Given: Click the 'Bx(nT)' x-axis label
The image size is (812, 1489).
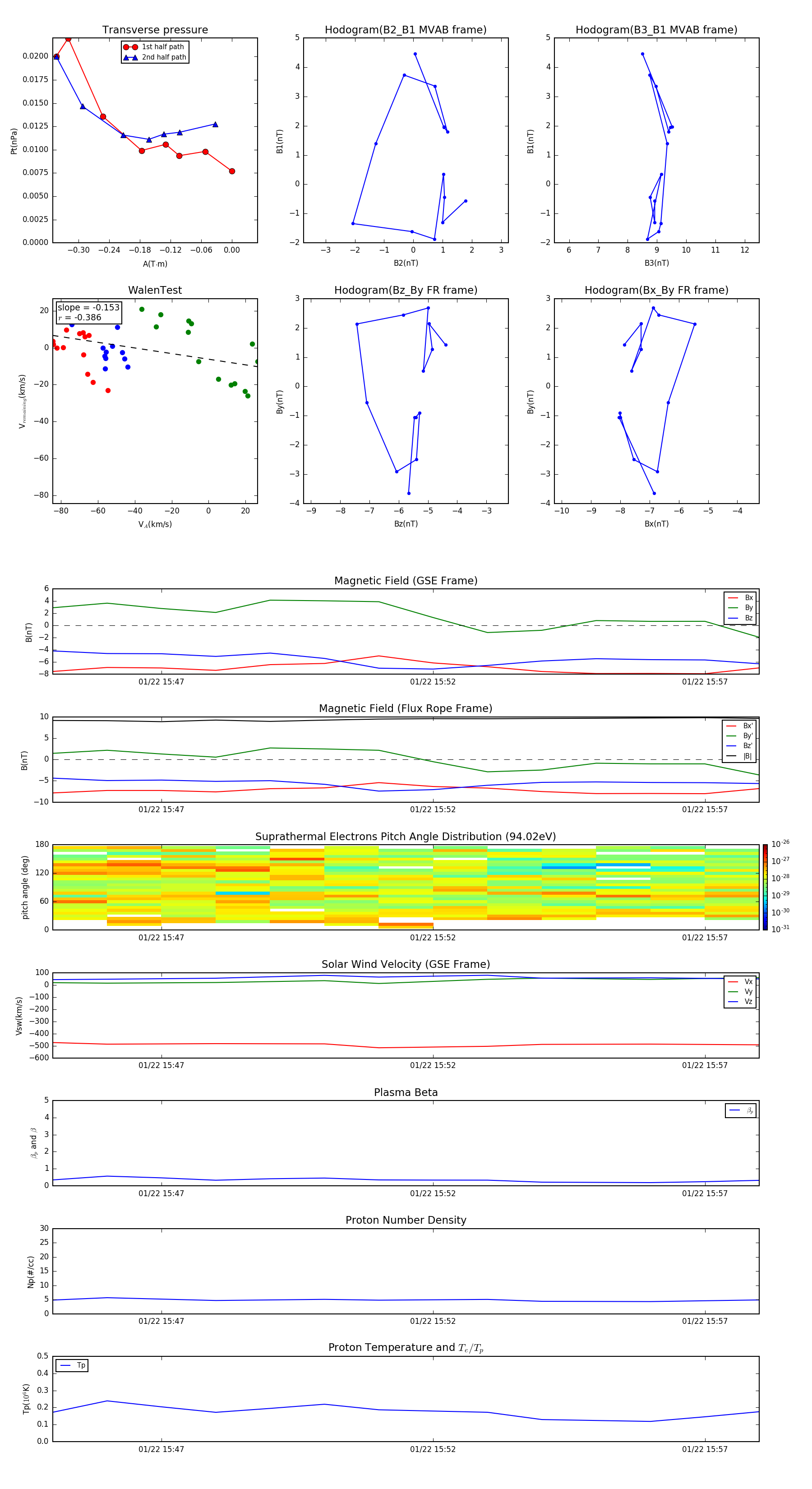Looking at the screenshot, I should tap(656, 524).
